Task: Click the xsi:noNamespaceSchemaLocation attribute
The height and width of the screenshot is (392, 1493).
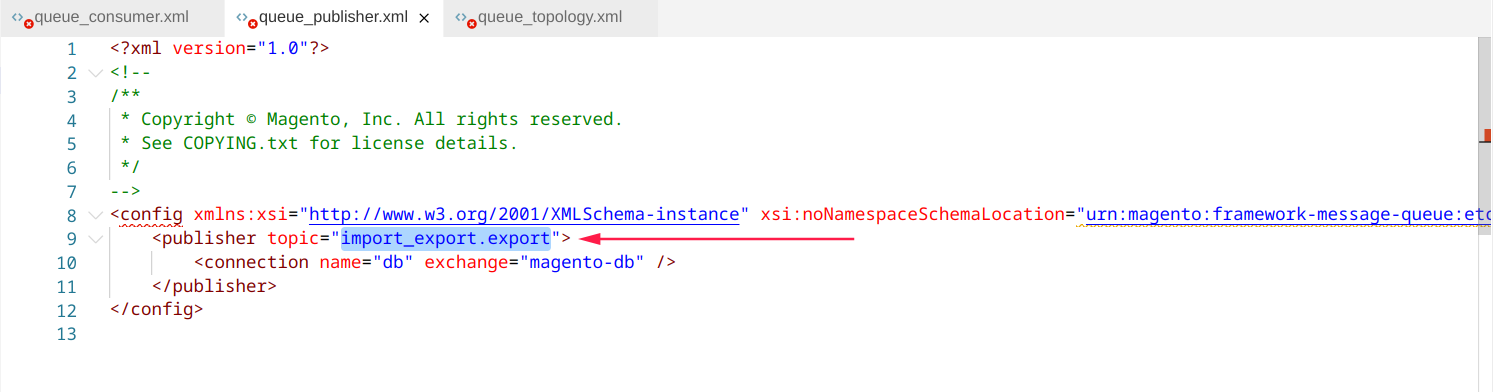Action: pos(912,214)
